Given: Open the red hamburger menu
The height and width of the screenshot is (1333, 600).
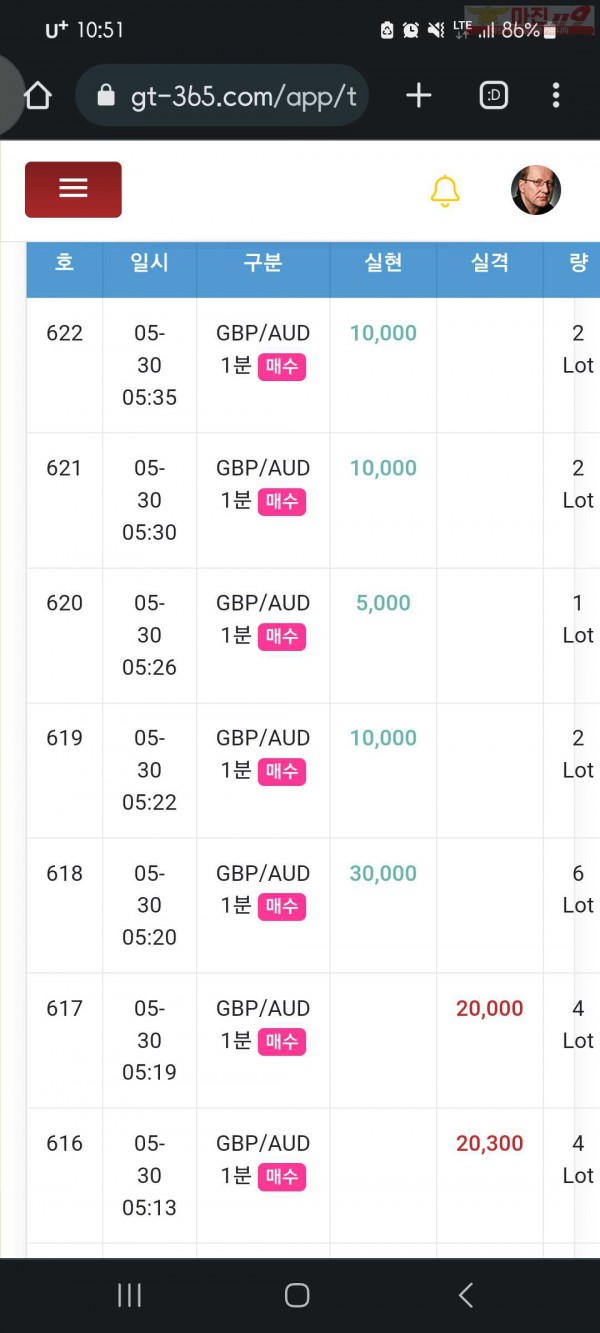Looking at the screenshot, I should click(73, 189).
